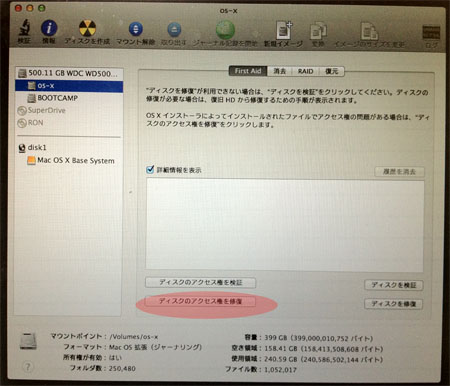Click the Unmount (マウント解除) toolbar icon
Image resolution: width=450 pixels, height=386 pixels.
point(135,29)
